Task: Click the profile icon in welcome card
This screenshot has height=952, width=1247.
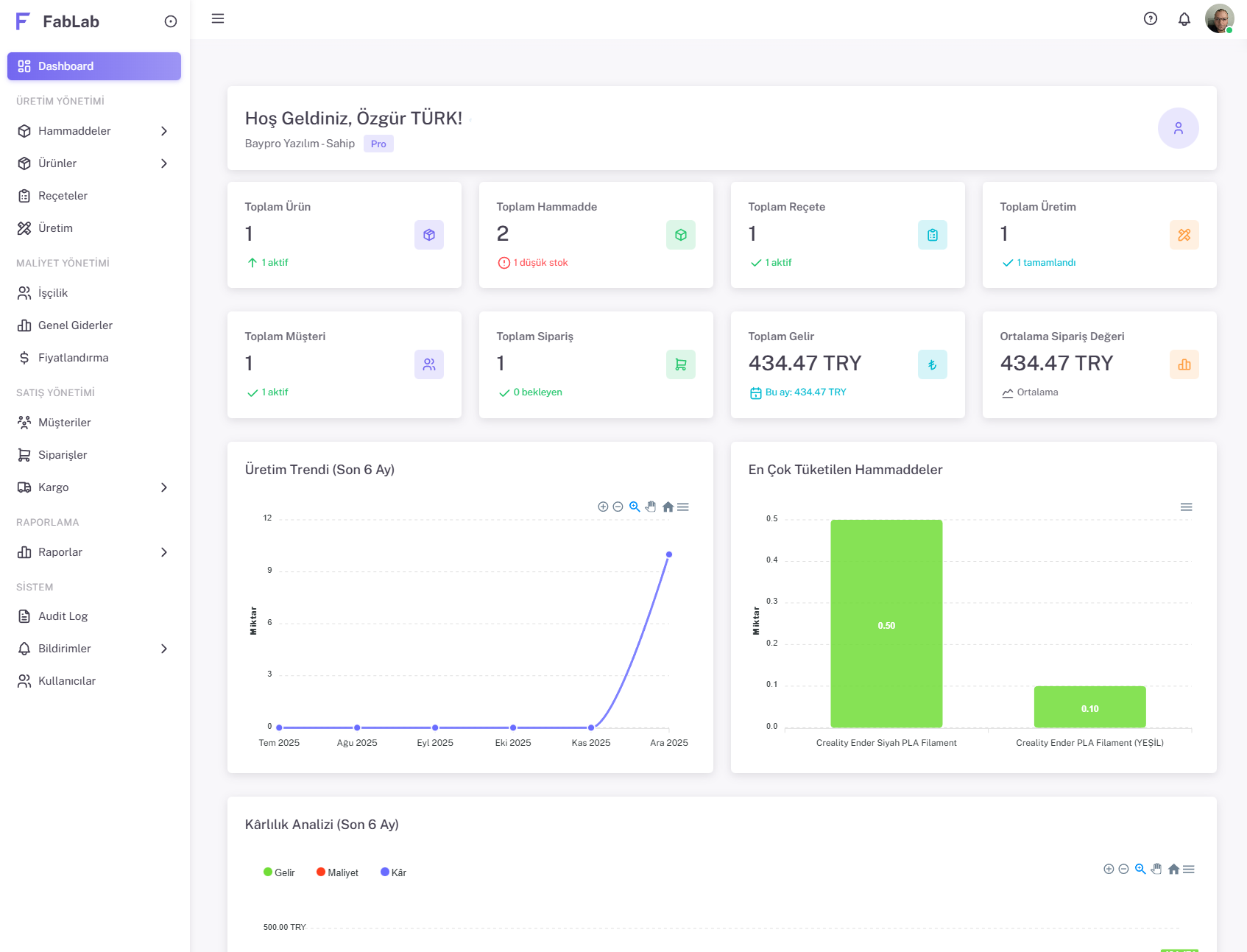Action: pyautogui.click(x=1178, y=128)
